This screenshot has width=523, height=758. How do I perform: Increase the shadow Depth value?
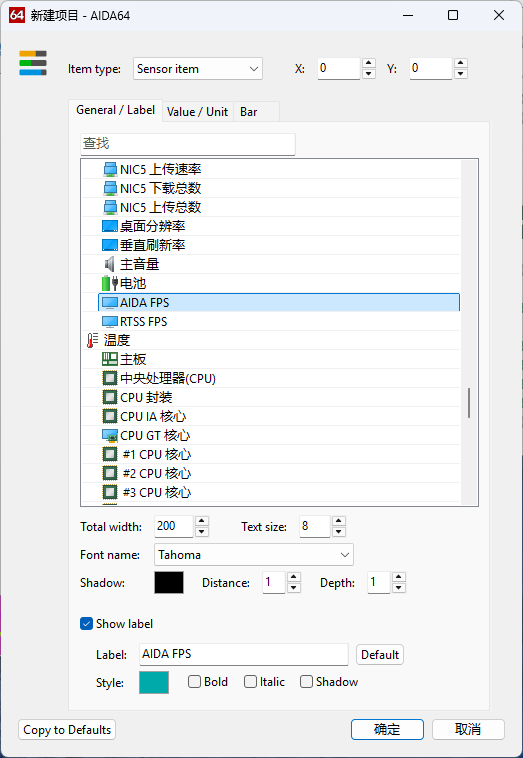(x=399, y=577)
